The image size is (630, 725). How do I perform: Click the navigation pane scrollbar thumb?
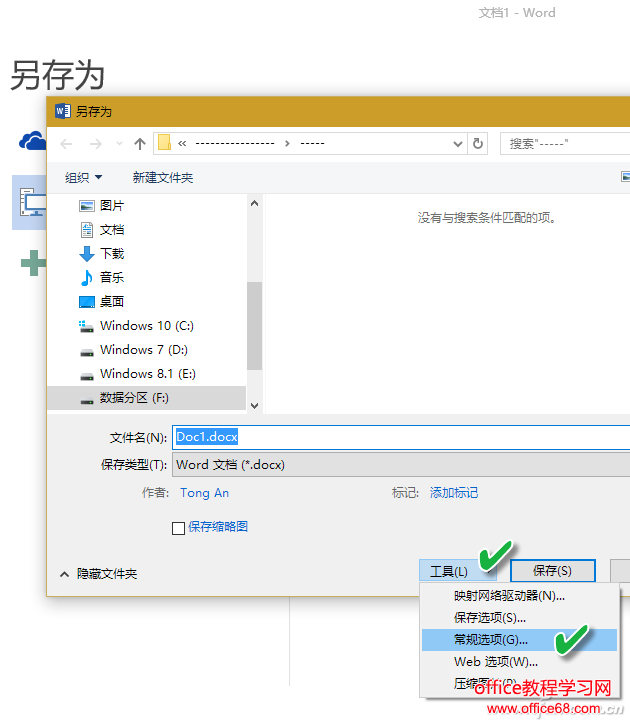tap(254, 326)
